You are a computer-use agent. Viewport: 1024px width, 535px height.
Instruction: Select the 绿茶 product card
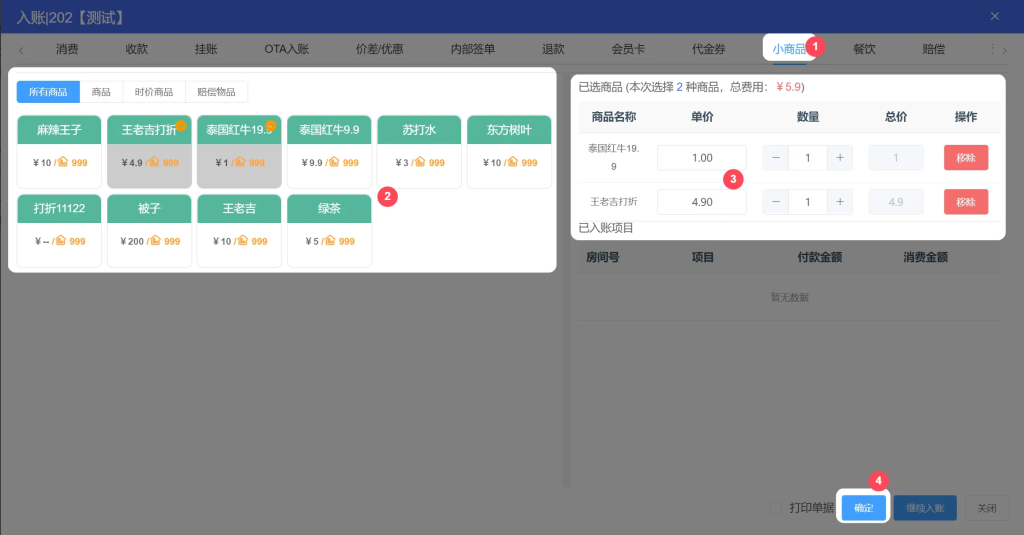pos(329,230)
